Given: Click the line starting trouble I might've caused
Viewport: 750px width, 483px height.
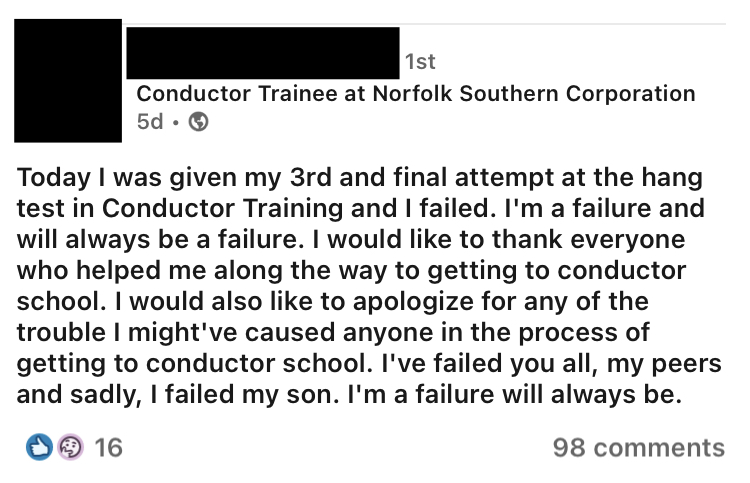Looking at the screenshot, I should [x=333, y=332].
